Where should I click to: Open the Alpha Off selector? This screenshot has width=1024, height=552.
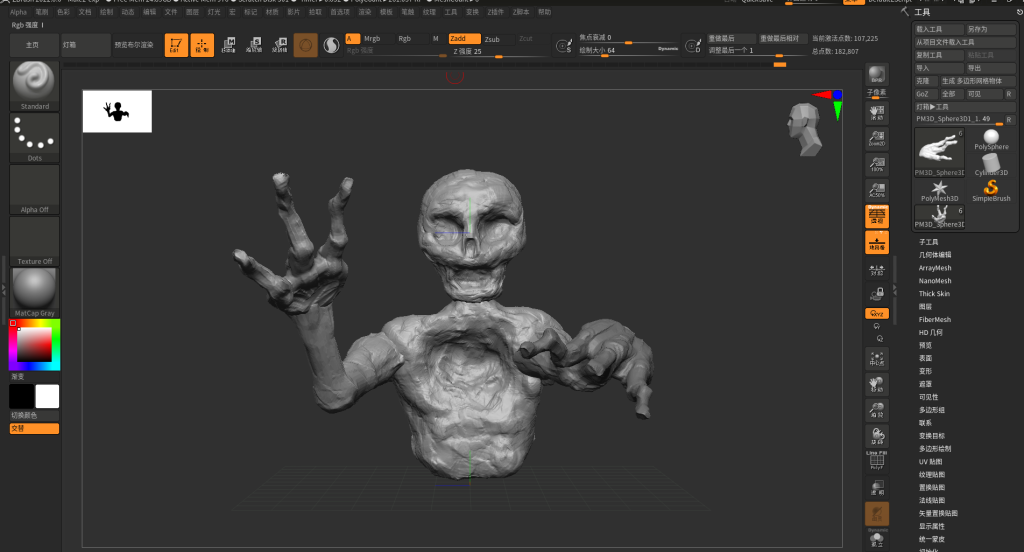coord(34,189)
